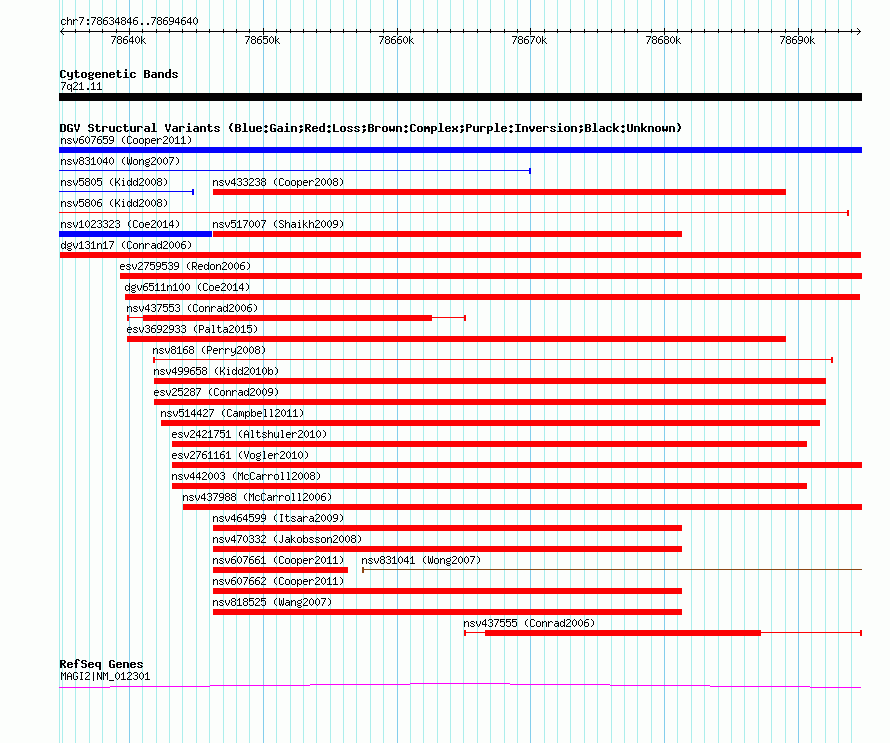Click the esv2421751 (Altshuler2010) label
This screenshot has height=743, width=890.
point(249,434)
